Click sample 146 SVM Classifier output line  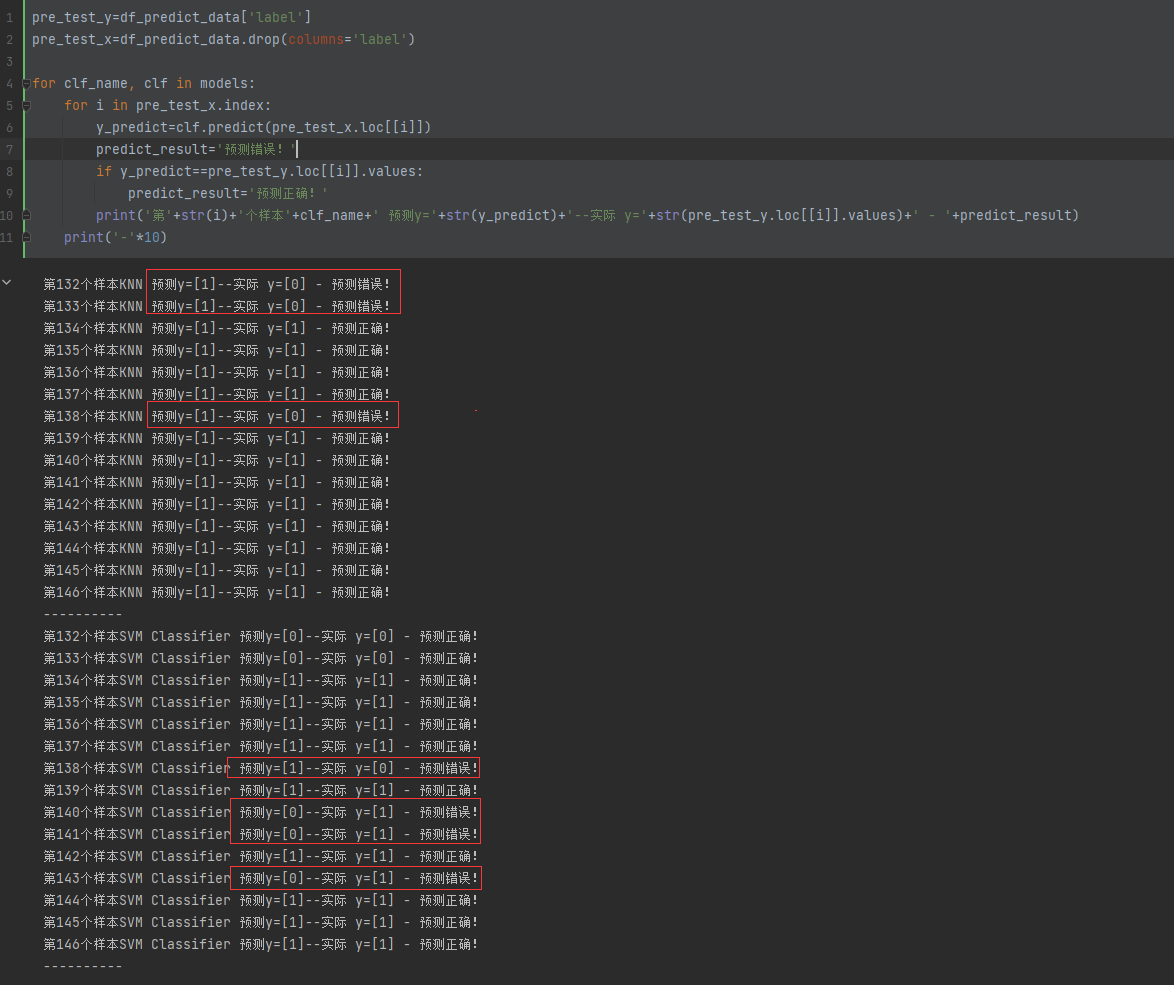(260, 944)
